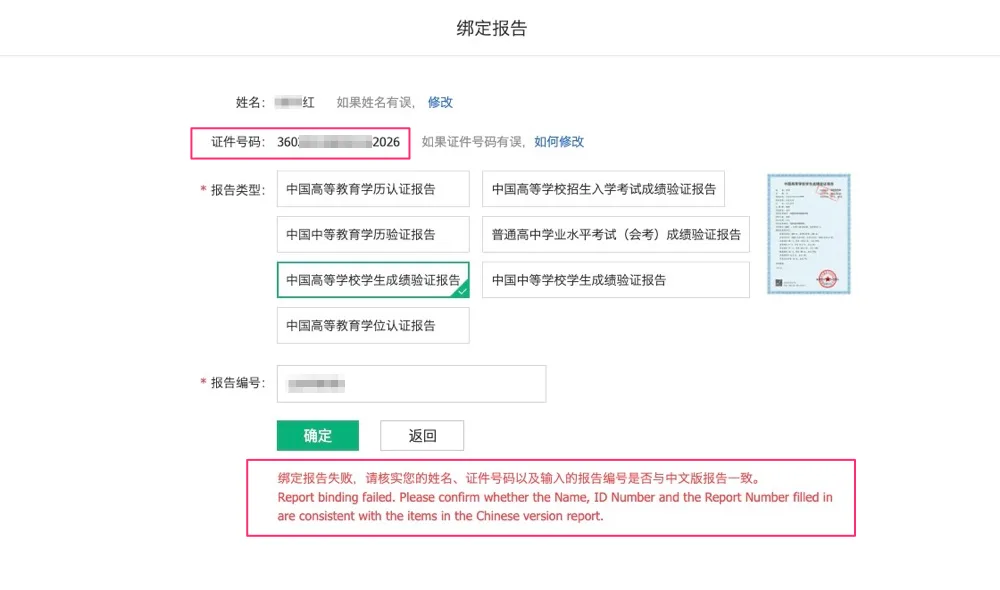Select 中国中等教育学历验证报告 report type
Viewport: 1000px width, 590px height.
click(x=372, y=234)
